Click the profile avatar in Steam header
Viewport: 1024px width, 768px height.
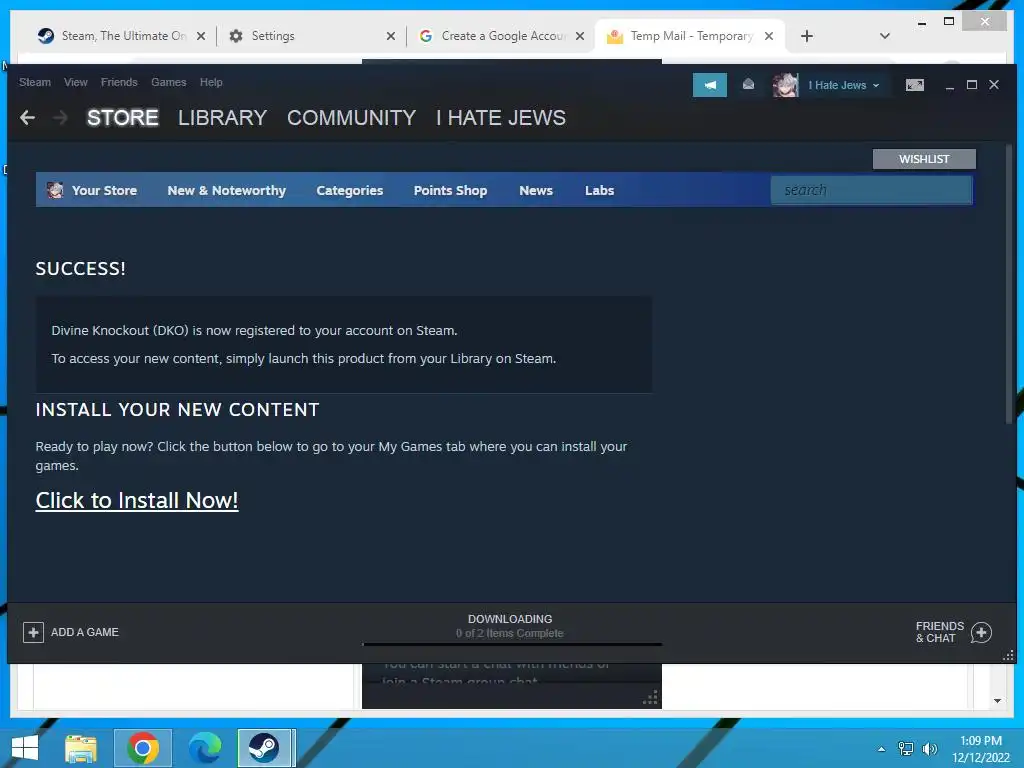pos(786,85)
